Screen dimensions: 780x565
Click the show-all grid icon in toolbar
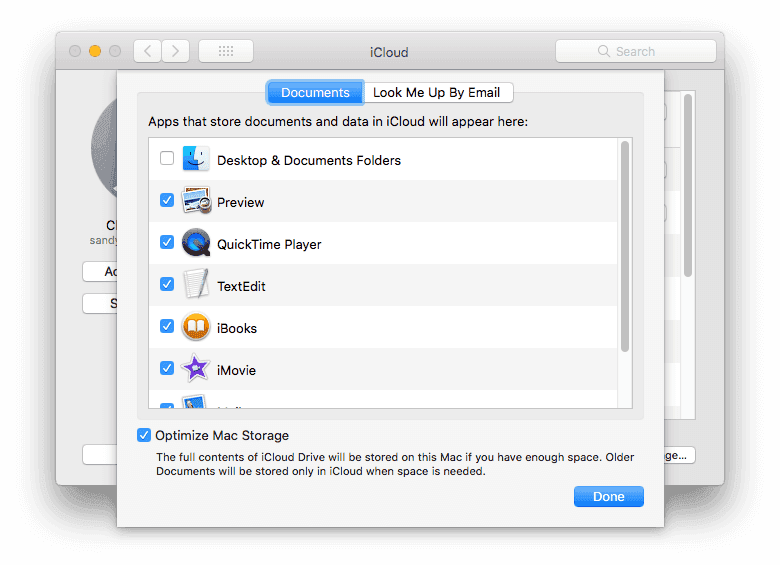(226, 51)
